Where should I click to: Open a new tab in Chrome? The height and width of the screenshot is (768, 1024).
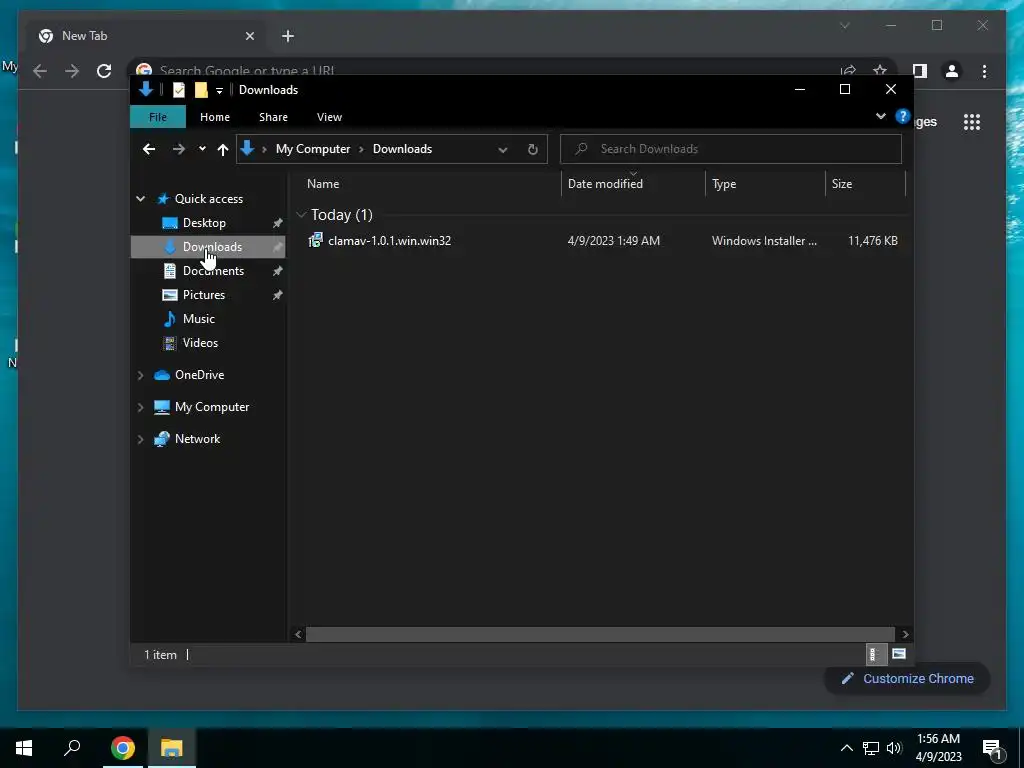tap(288, 36)
